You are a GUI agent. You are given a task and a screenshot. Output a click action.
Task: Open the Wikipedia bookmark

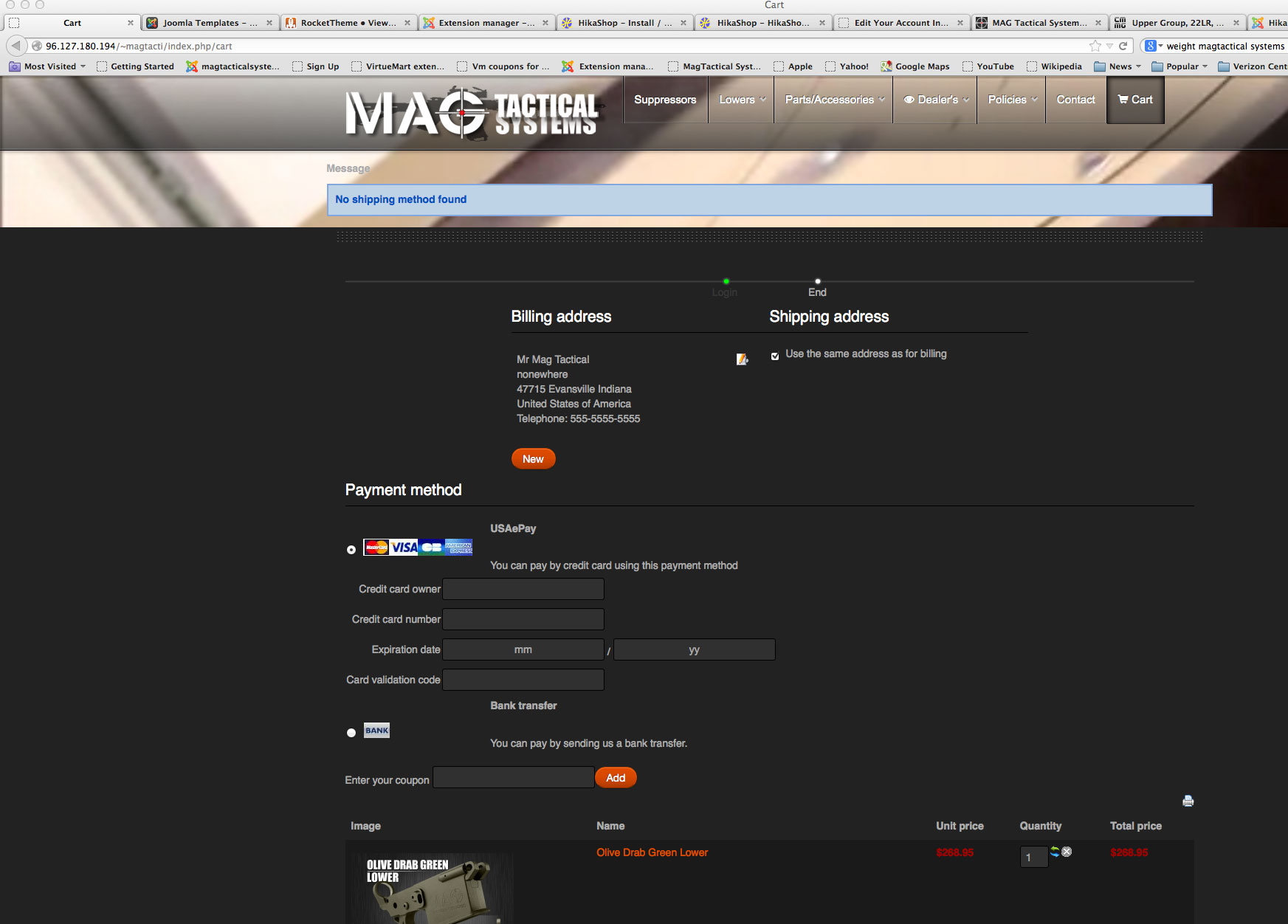(1054, 66)
